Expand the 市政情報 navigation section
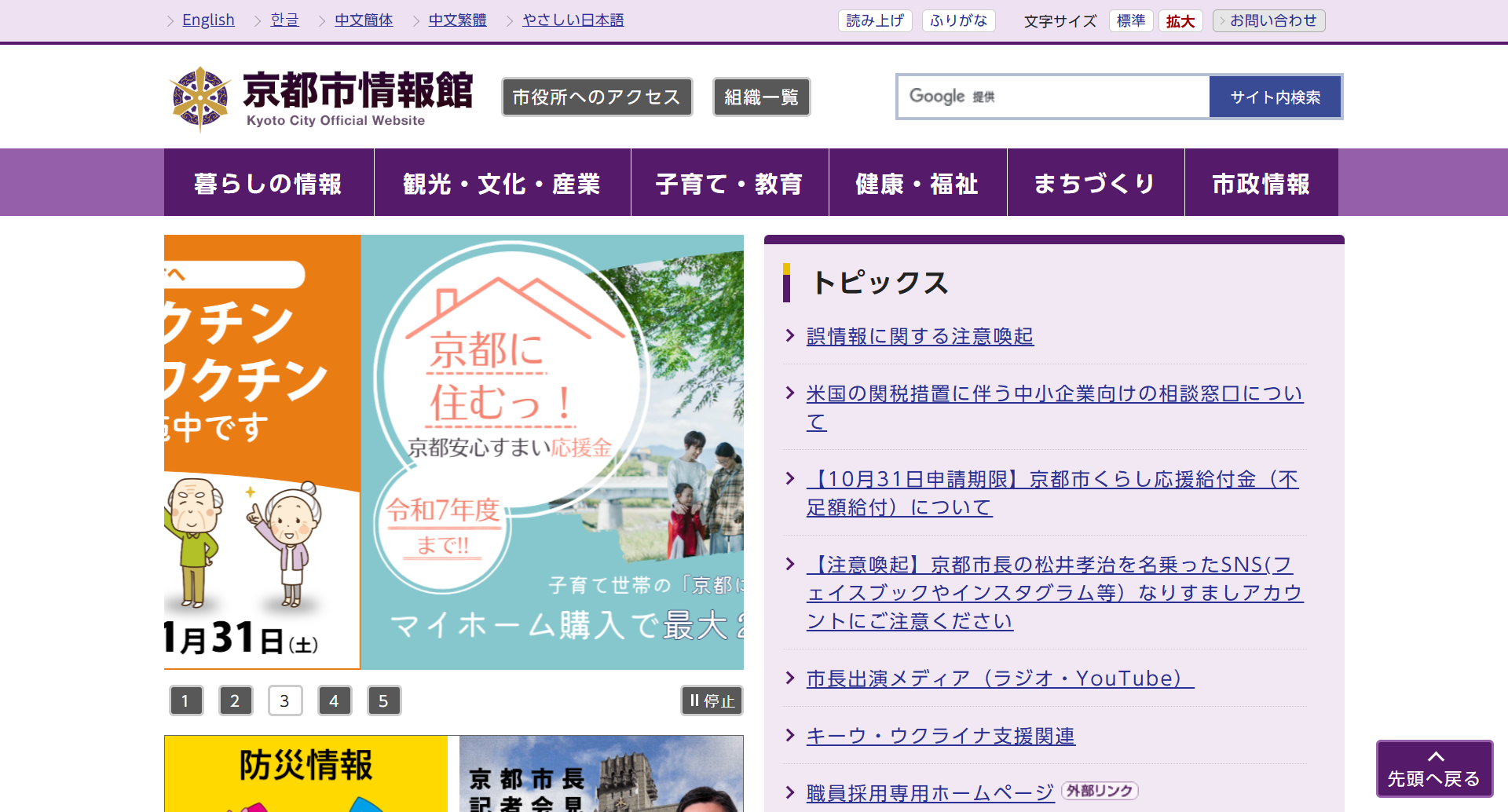The height and width of the screenshot is (812, 1508). [1261, 183]
